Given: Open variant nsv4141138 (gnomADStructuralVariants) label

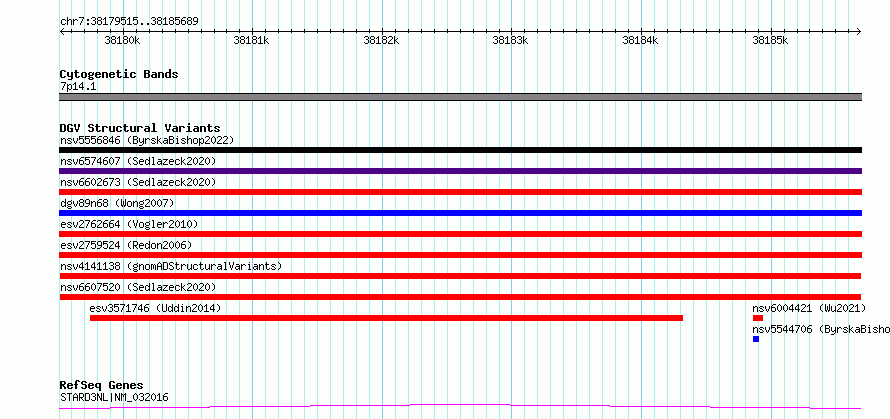Looking at the screenshot, I should coord(171,266).
